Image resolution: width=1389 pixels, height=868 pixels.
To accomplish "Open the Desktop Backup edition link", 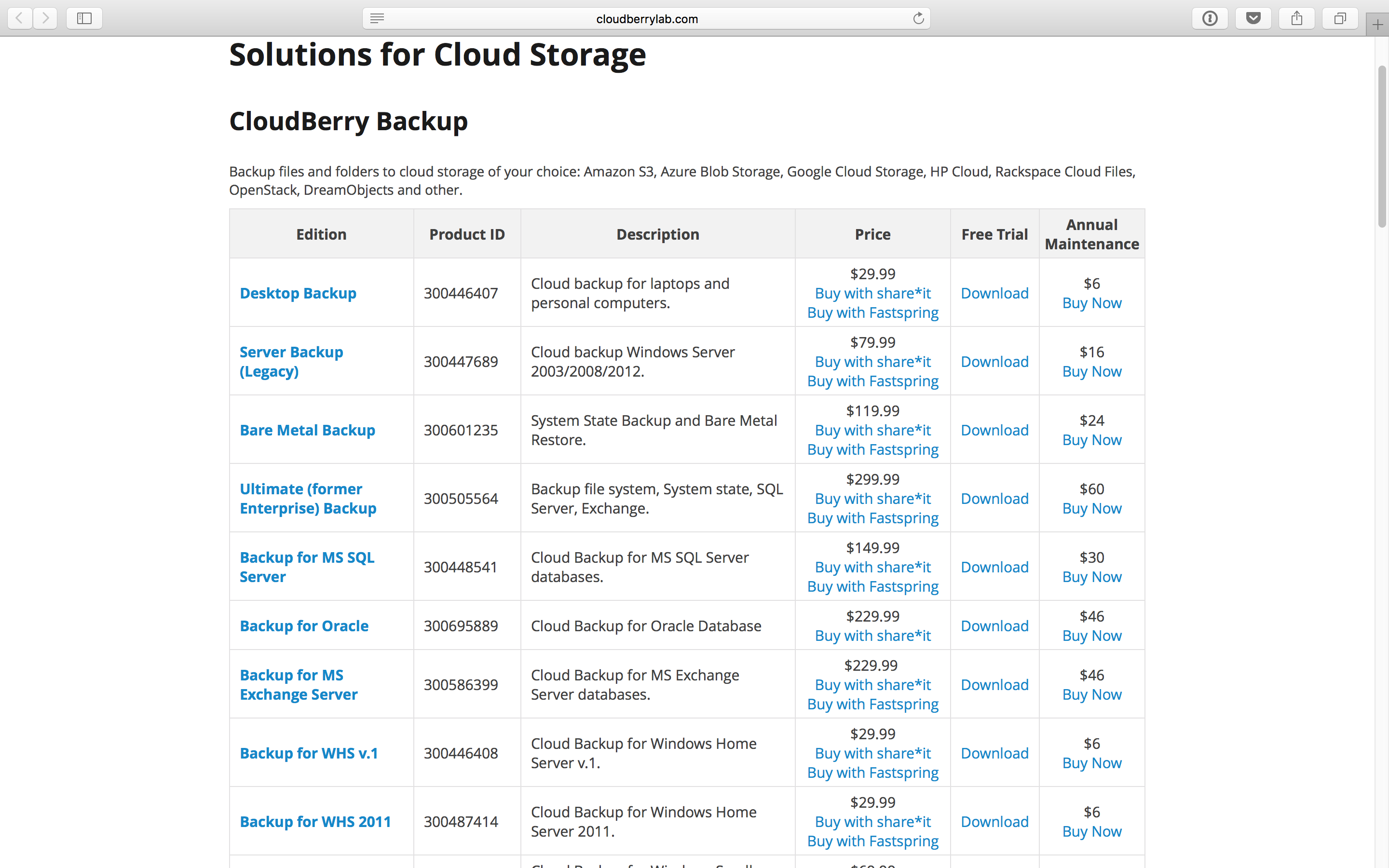I will (x=298, y=293).
